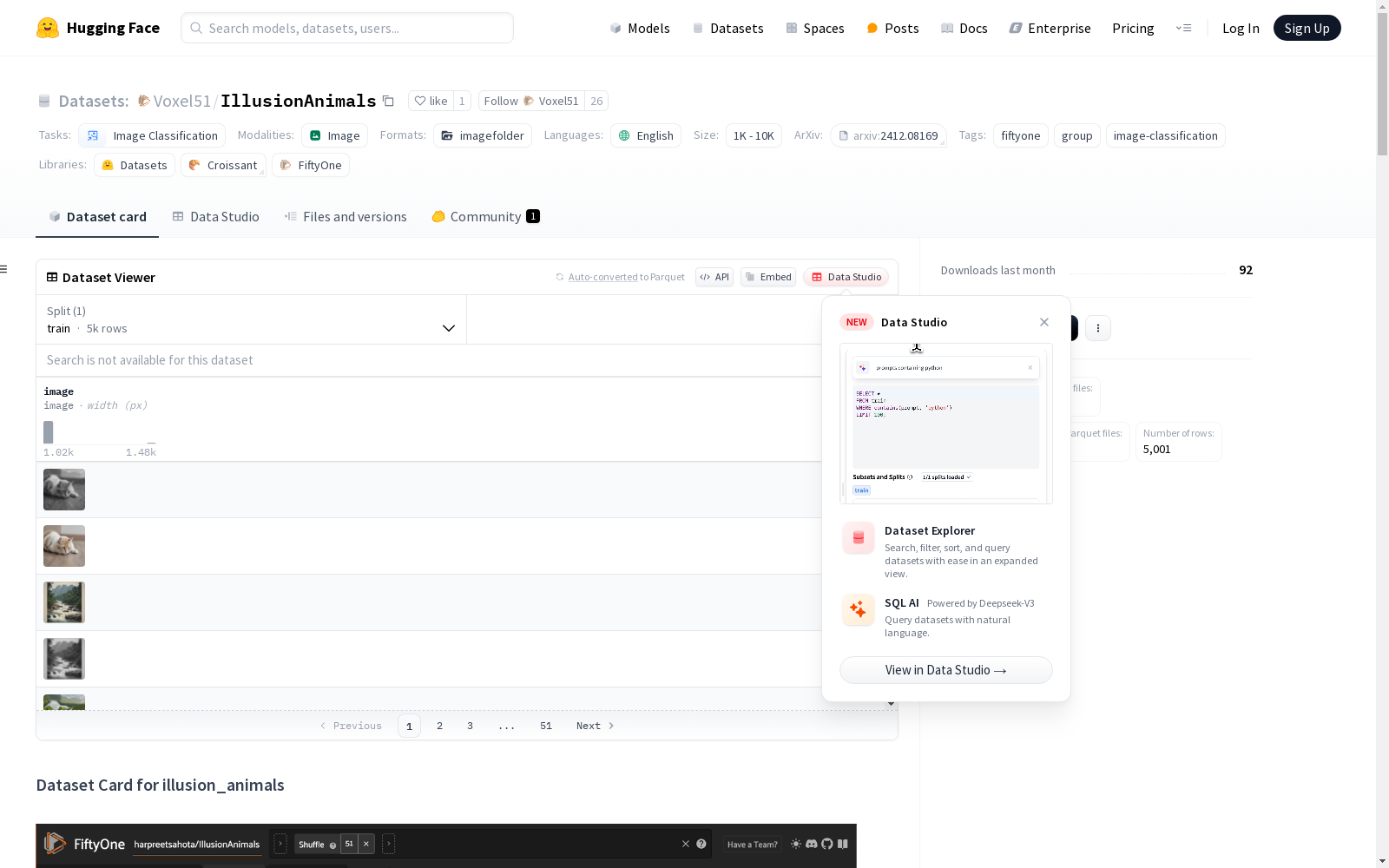Select the 1K - 10K size tag

click(x=754, y=135)
